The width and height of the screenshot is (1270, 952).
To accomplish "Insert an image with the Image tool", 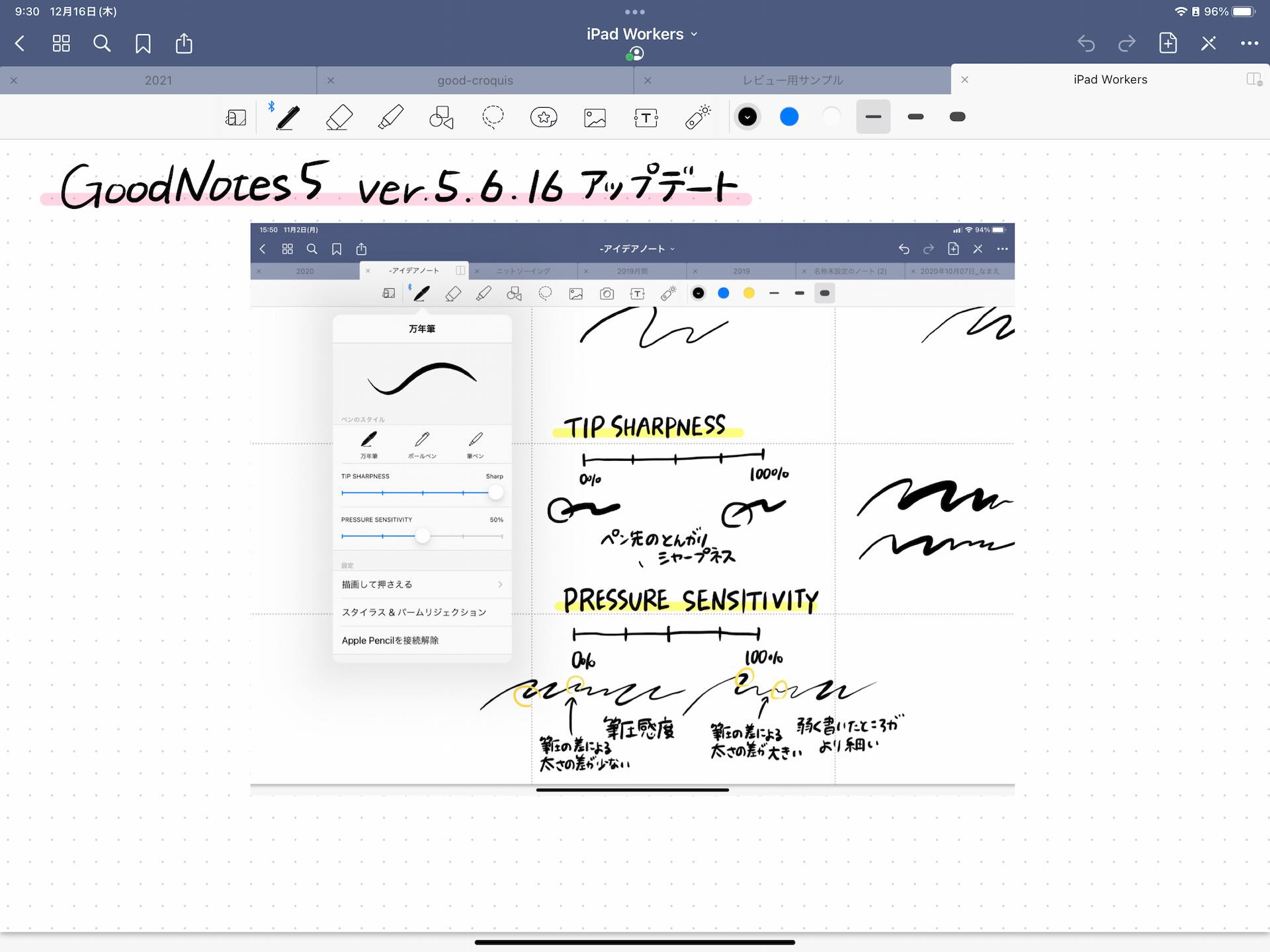I will pos(595,118).
